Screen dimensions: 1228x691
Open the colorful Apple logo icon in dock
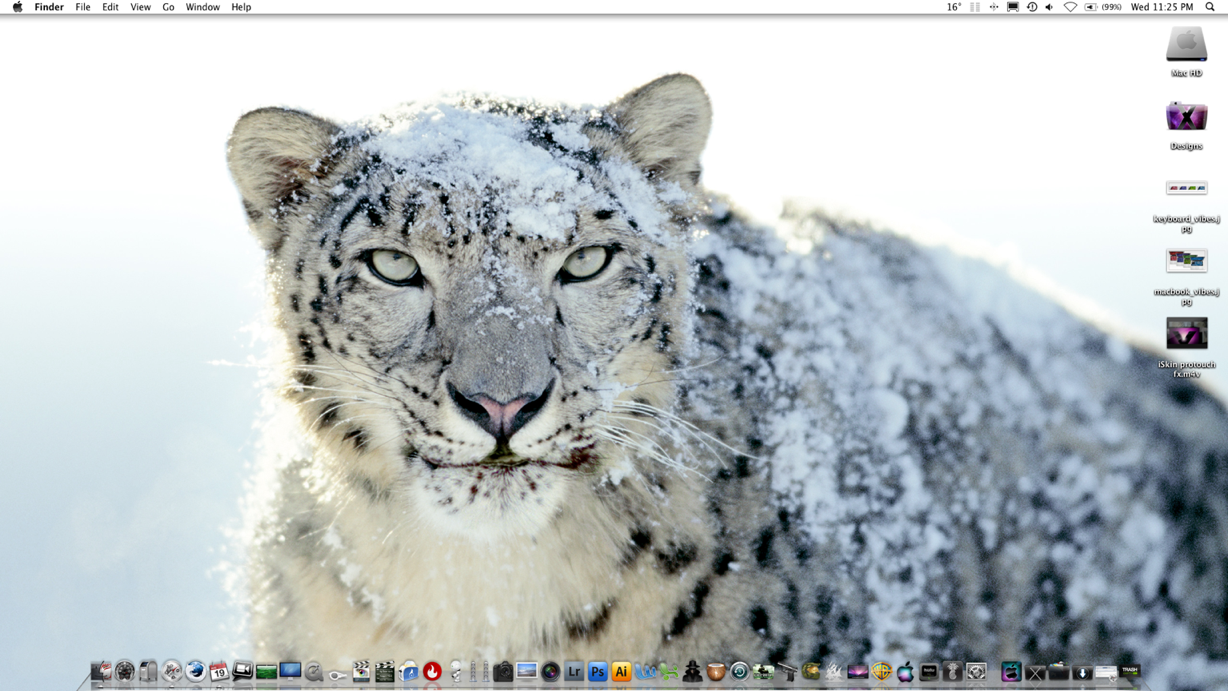point(905,672)
